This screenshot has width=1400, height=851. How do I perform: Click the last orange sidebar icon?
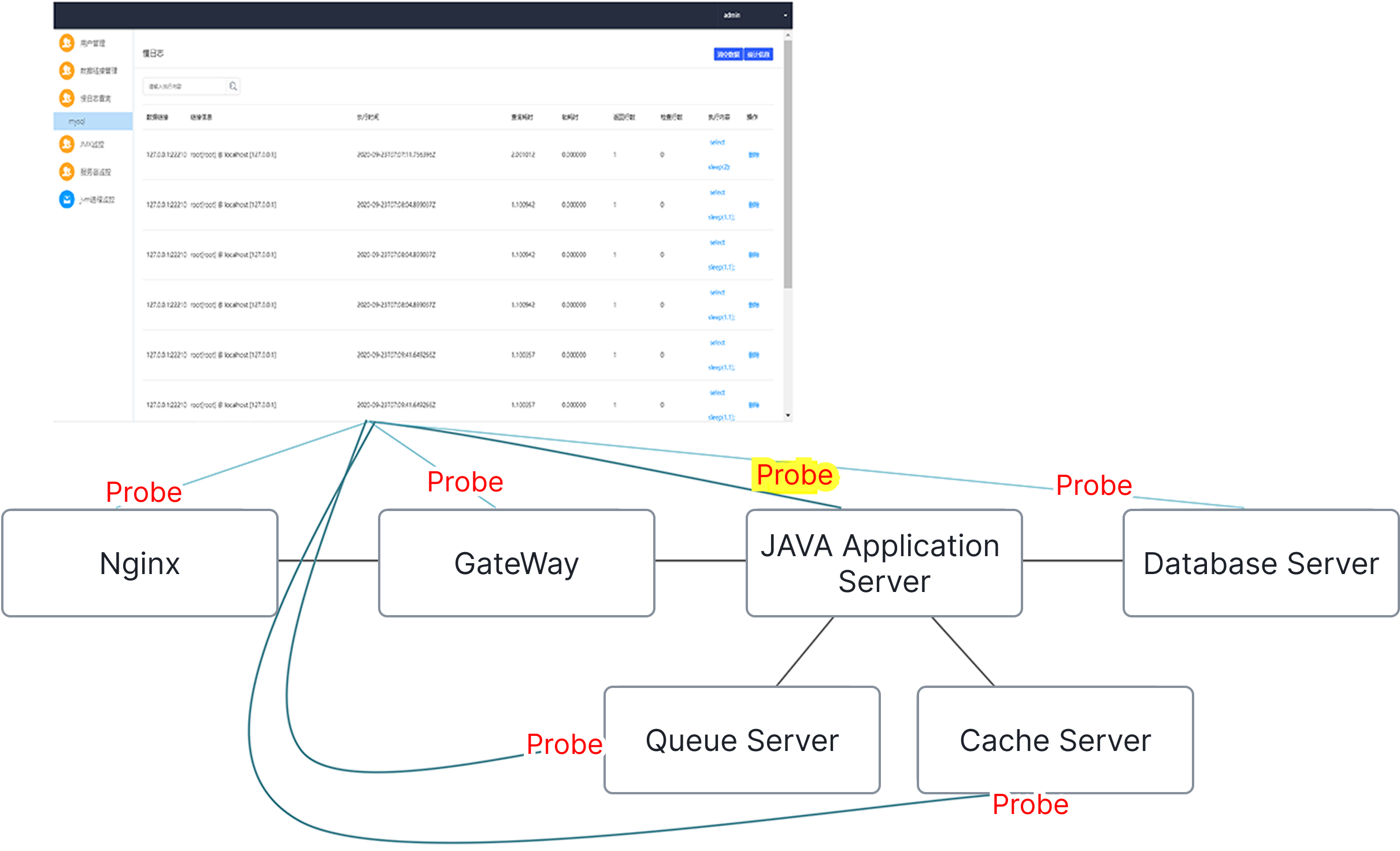click(67, 172)
